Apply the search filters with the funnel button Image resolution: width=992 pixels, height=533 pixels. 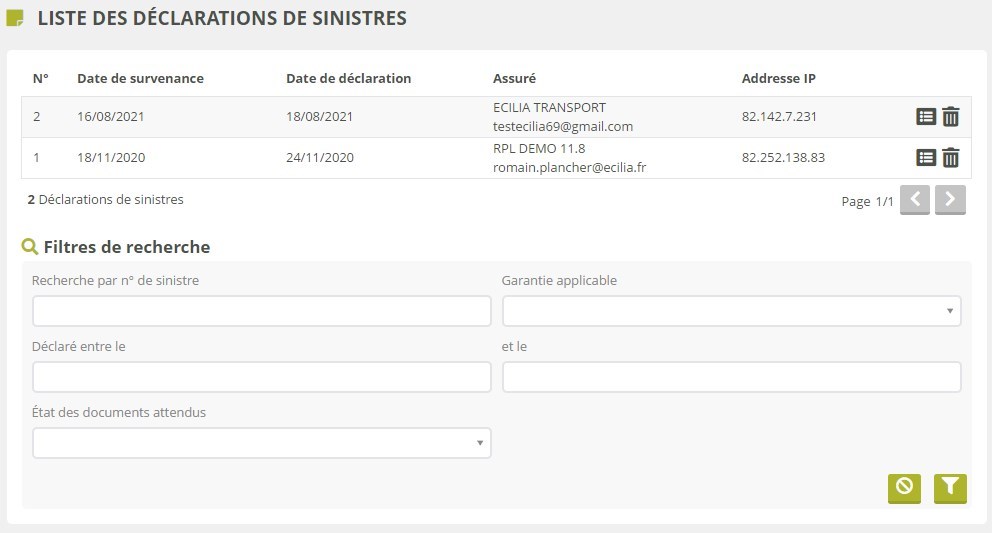pos(950,487)
